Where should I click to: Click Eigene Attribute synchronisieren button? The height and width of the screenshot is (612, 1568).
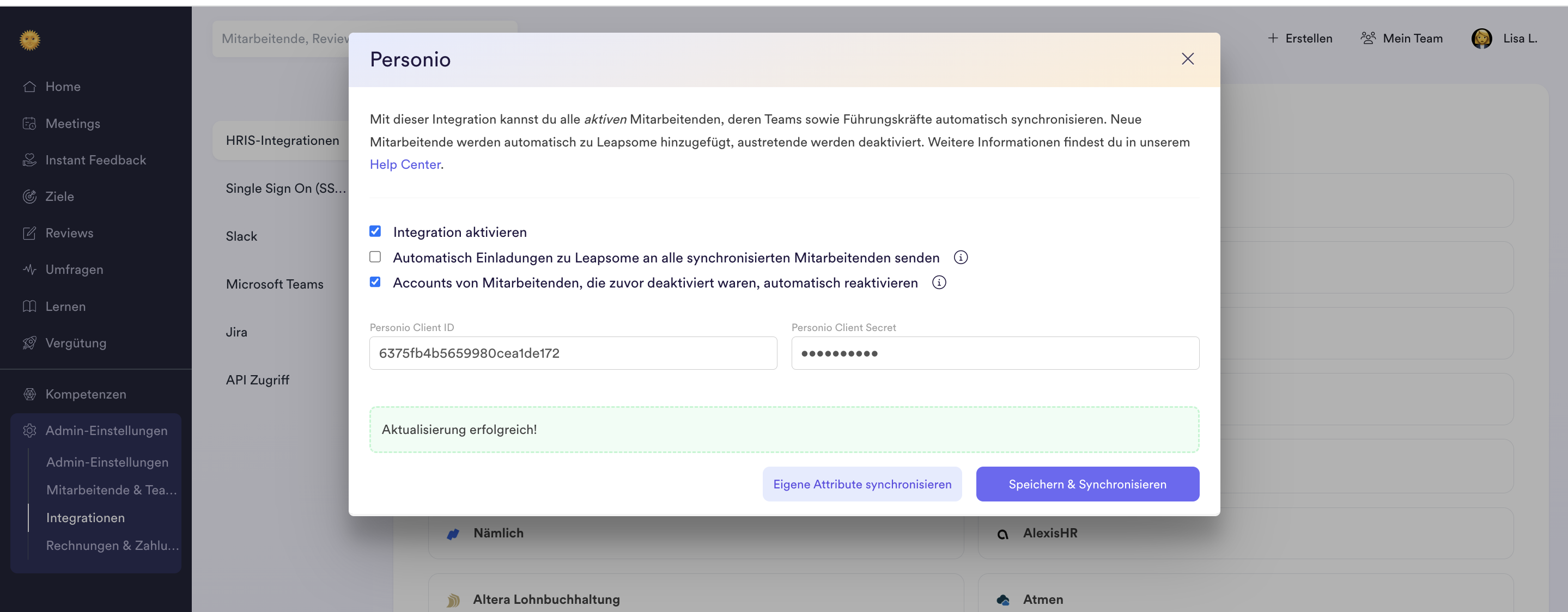862,484
